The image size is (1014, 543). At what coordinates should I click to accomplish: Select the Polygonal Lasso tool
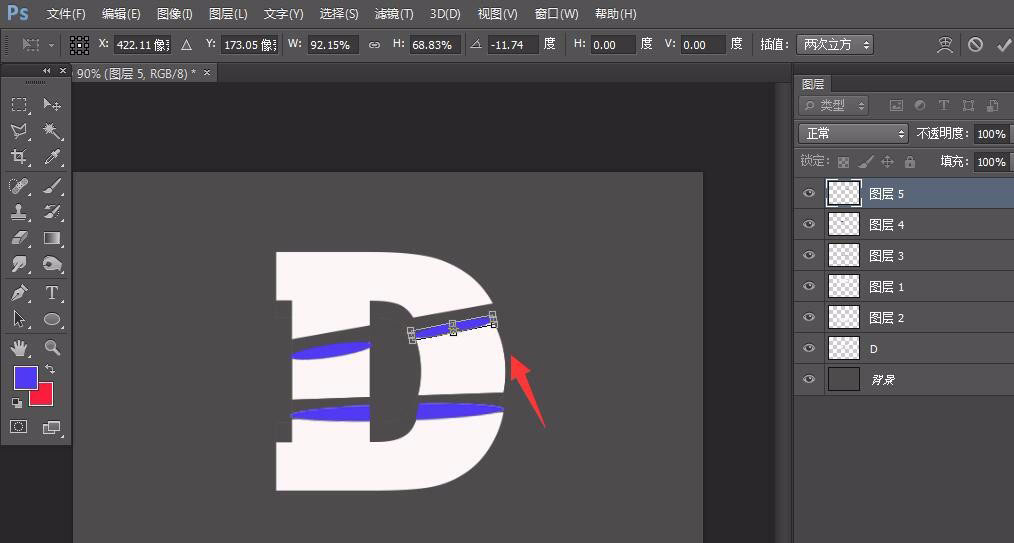pyautogui.click(x=19, y=131)
